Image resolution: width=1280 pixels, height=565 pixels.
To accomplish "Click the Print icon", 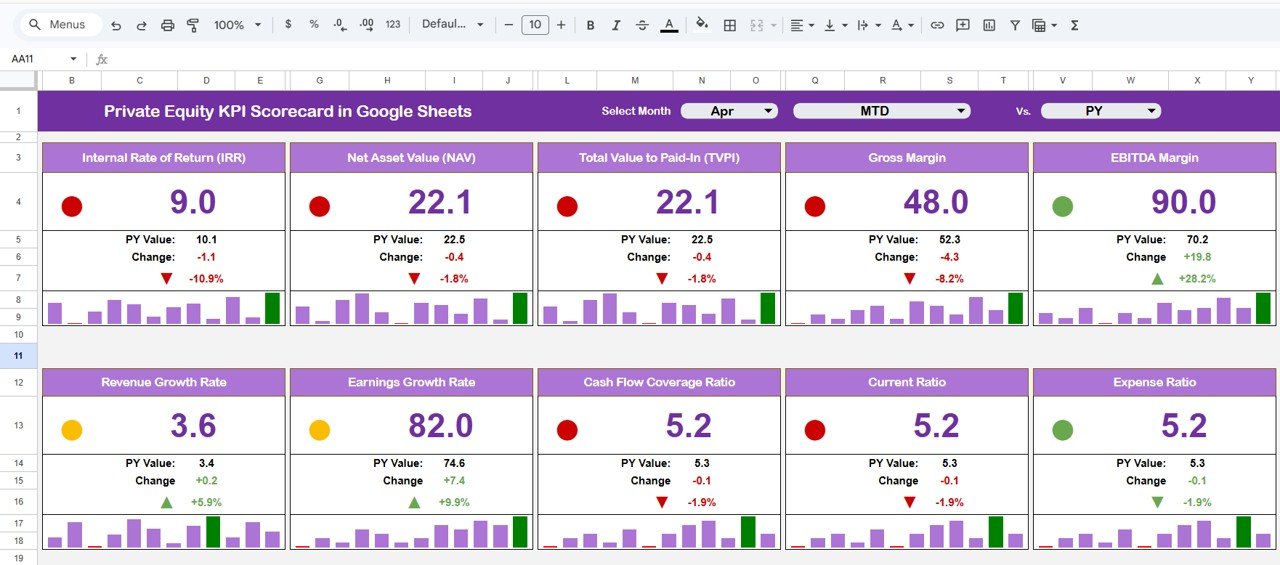I will tap(168, 25).
